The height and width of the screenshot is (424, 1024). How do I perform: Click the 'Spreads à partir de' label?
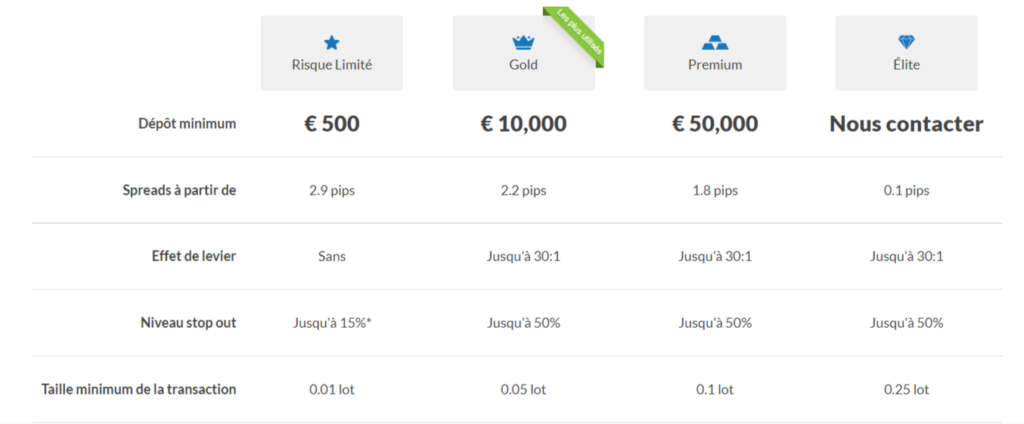[180, 191]
